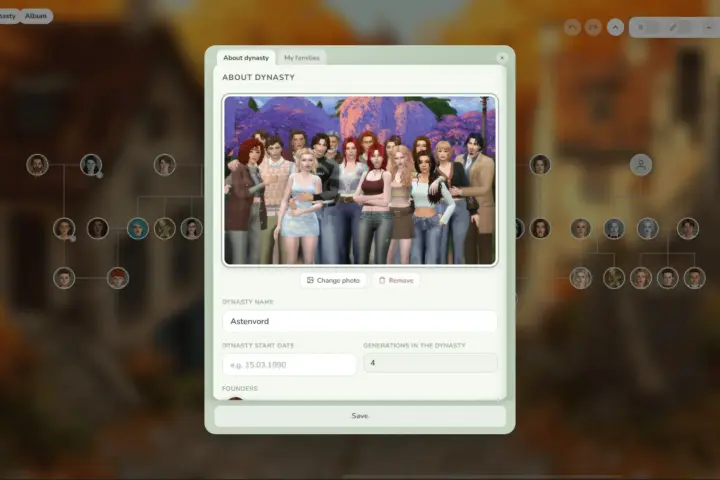Select the bearded man avatar at far left

click(37, 165)
